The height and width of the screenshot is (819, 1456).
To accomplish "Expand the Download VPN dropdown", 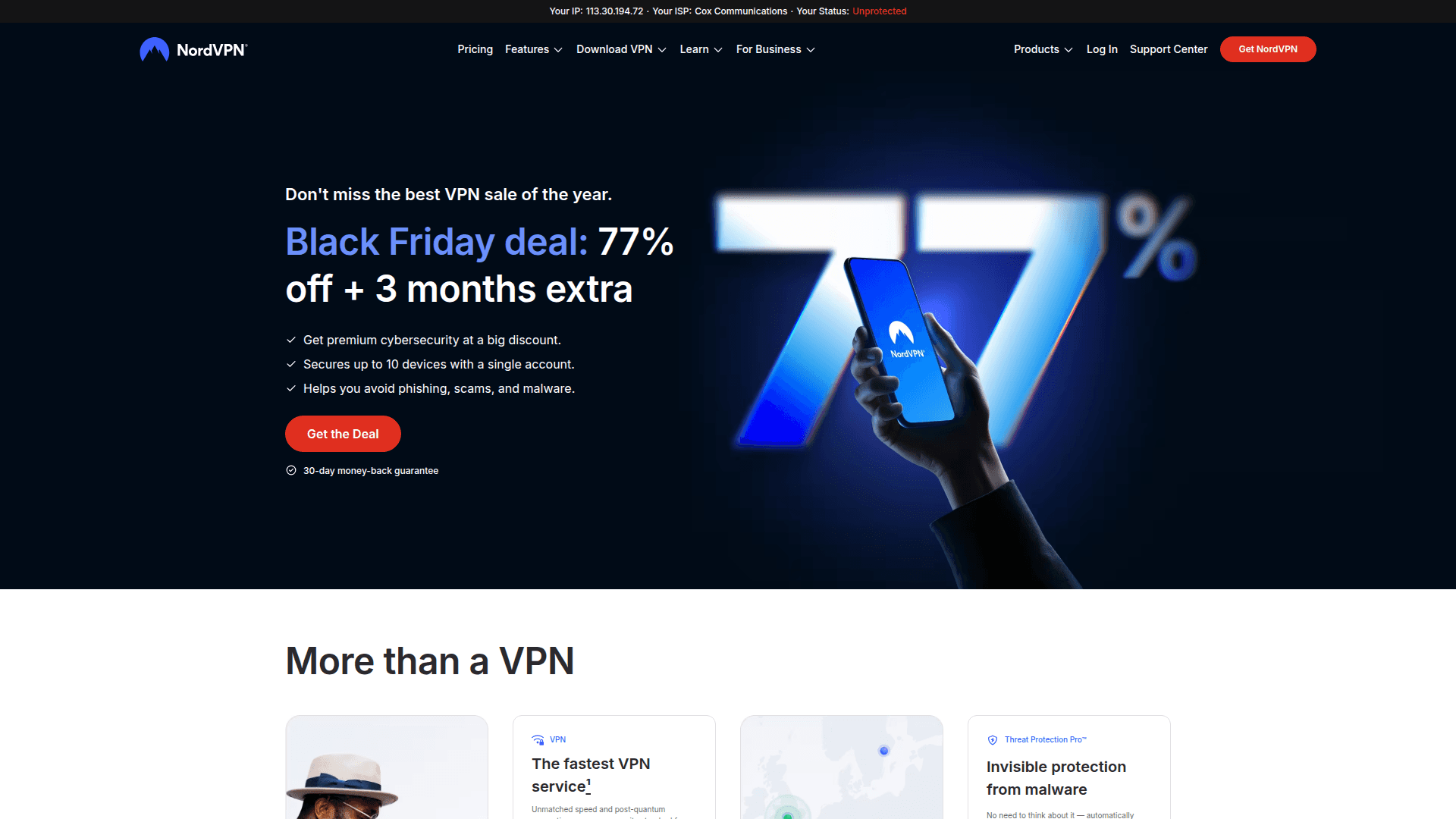I will coord(621,49).
